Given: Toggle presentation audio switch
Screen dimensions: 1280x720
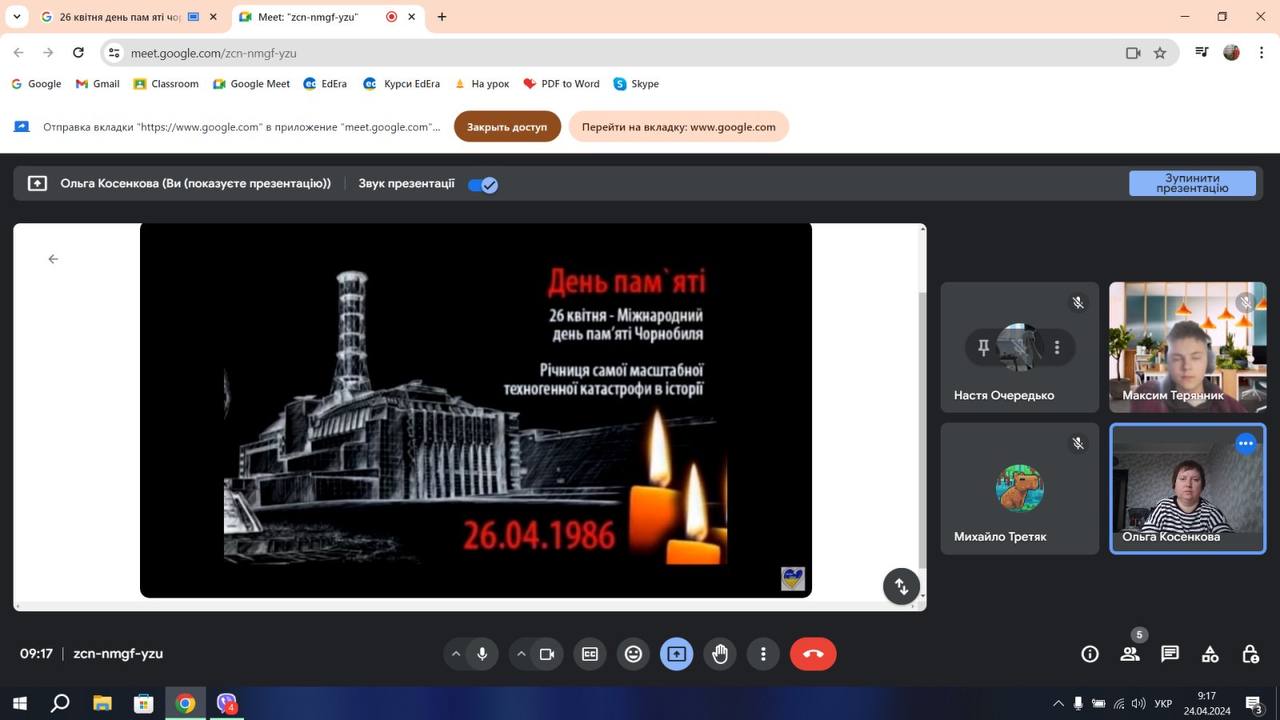Looking at the screenshot, I should click(x=483, y=184).
